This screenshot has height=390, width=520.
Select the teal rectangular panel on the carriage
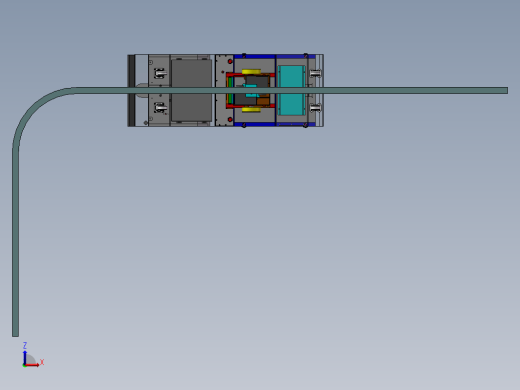pos(291,90)
